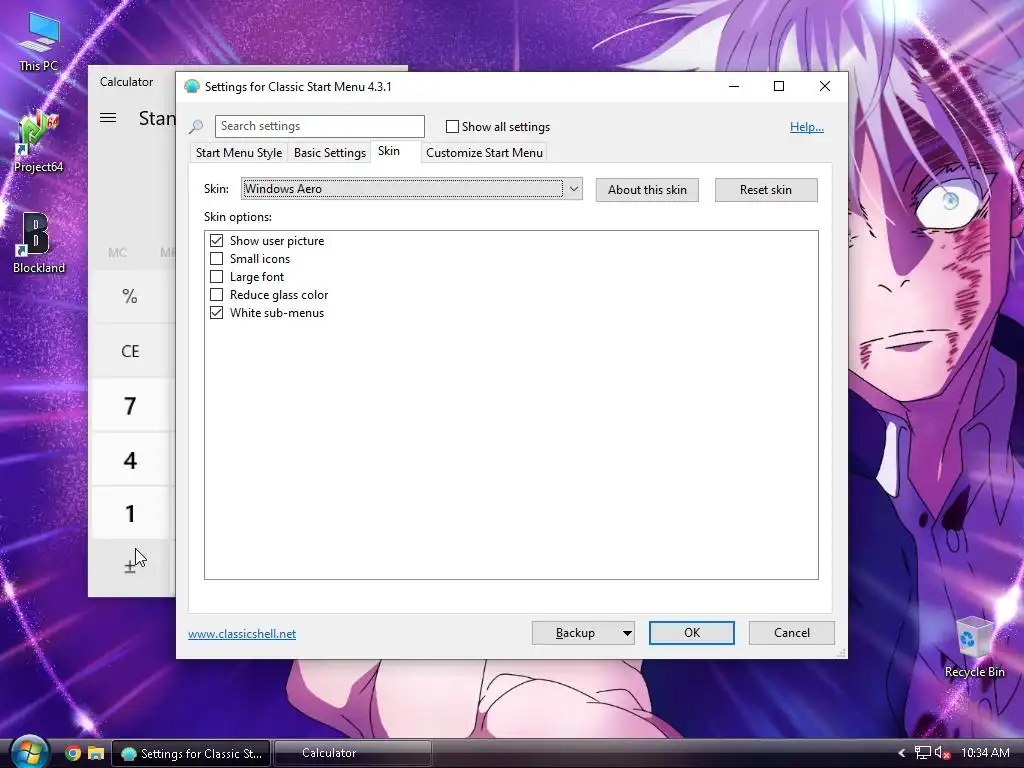
Task: Expand the Backup button dropdown arrow
Action: pos(627,633)
